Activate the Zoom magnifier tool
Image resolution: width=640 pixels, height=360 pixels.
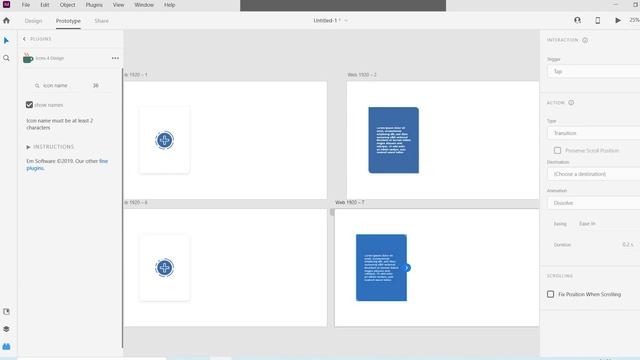click(x=6, y=58)
